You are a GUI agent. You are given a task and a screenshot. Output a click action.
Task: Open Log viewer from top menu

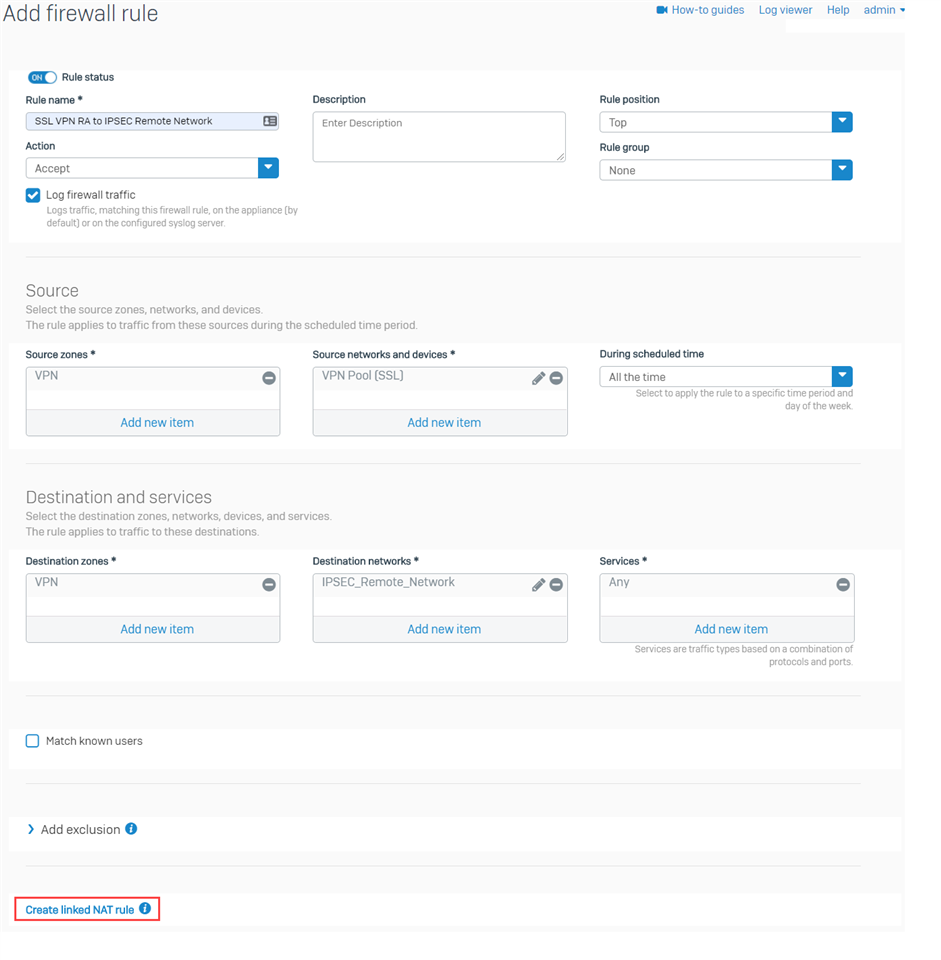pos(785,10)
